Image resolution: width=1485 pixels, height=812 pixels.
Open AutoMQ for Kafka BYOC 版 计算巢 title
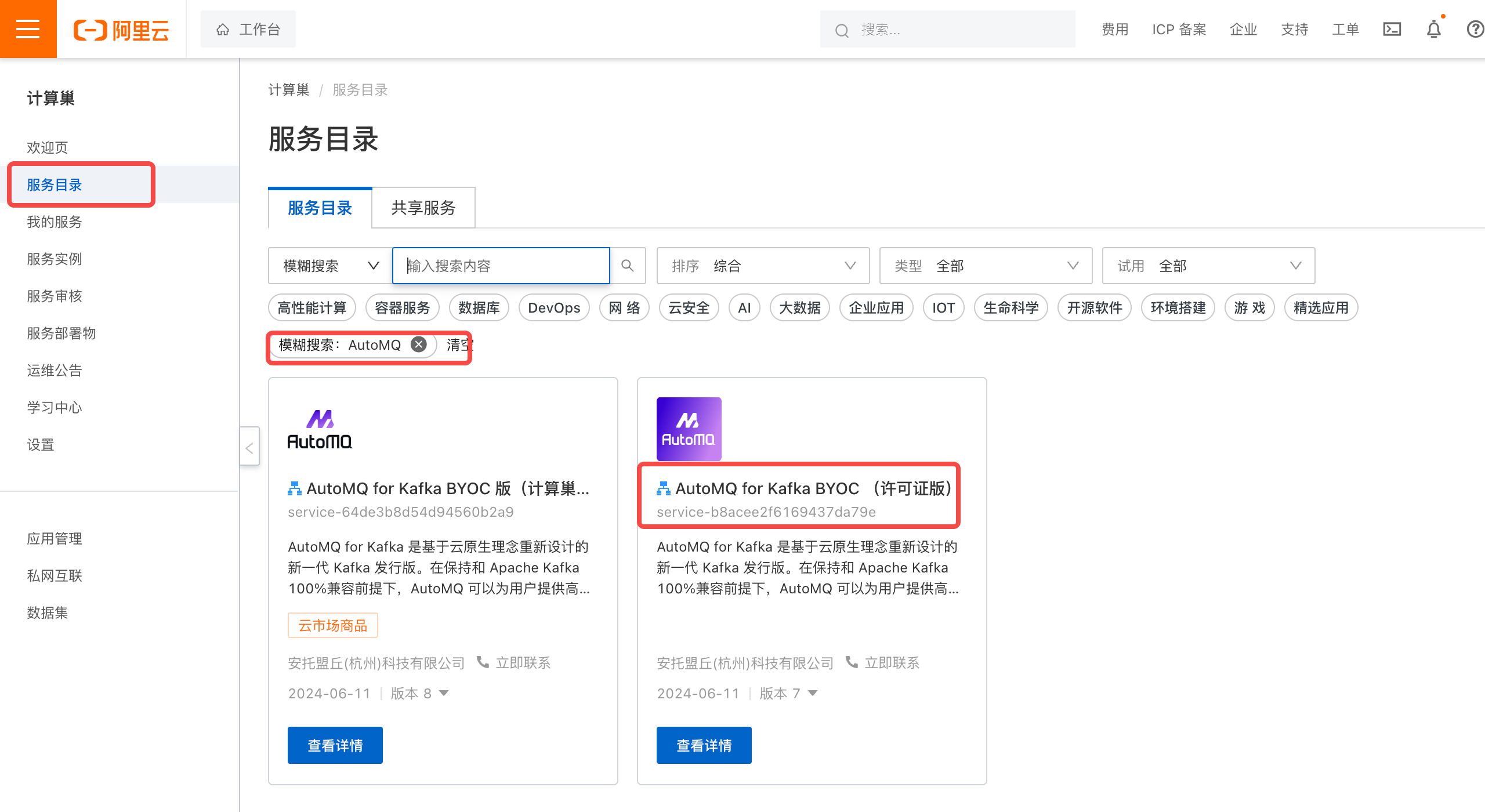pyautogui.click(x=448, y=488)
